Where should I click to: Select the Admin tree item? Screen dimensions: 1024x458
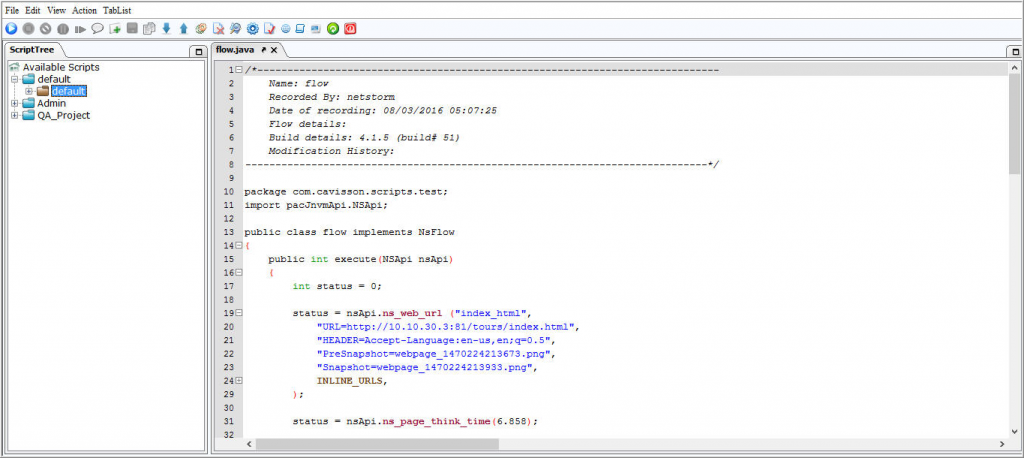52,103
